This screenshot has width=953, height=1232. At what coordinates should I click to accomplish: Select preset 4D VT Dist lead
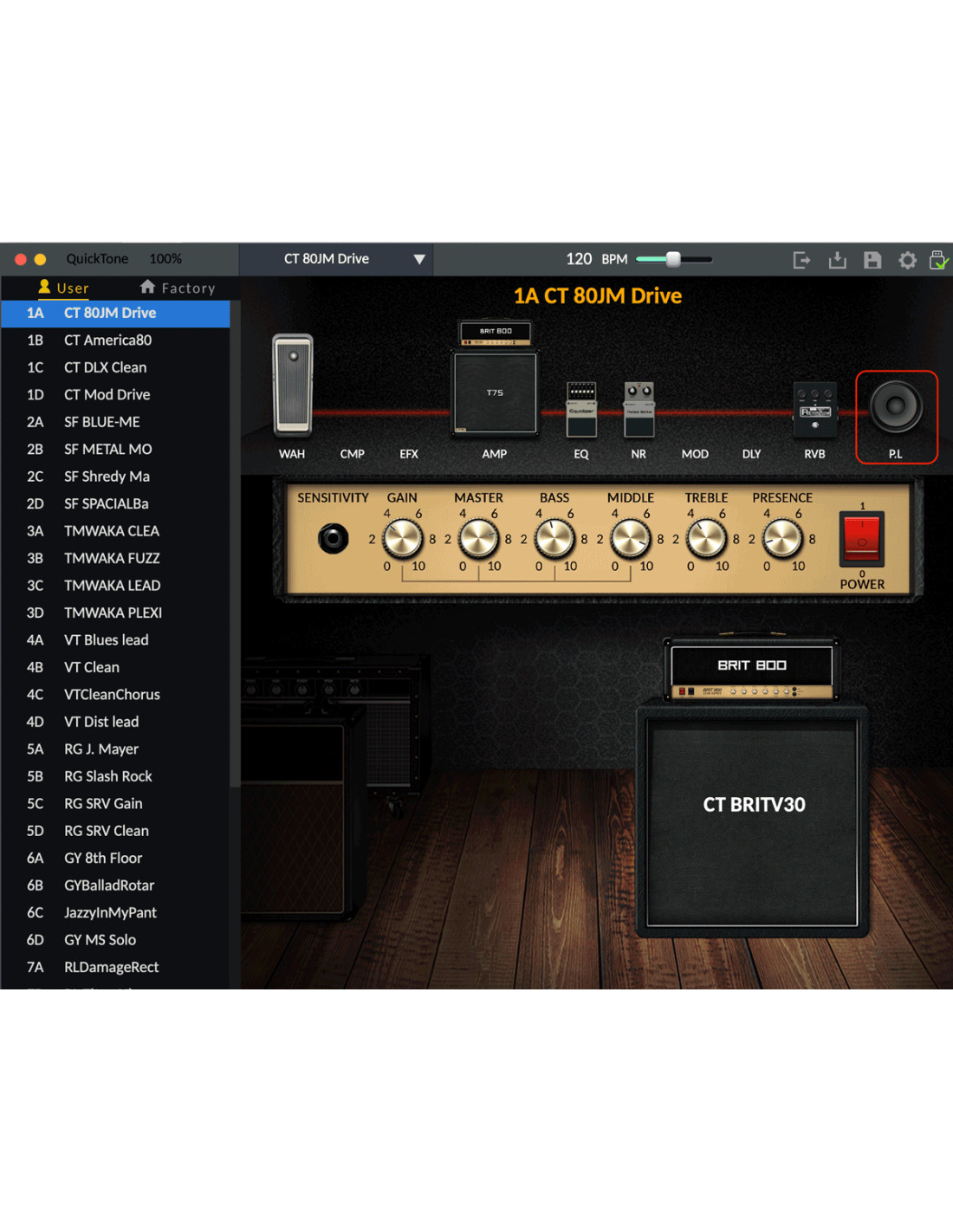pos(115,723)
